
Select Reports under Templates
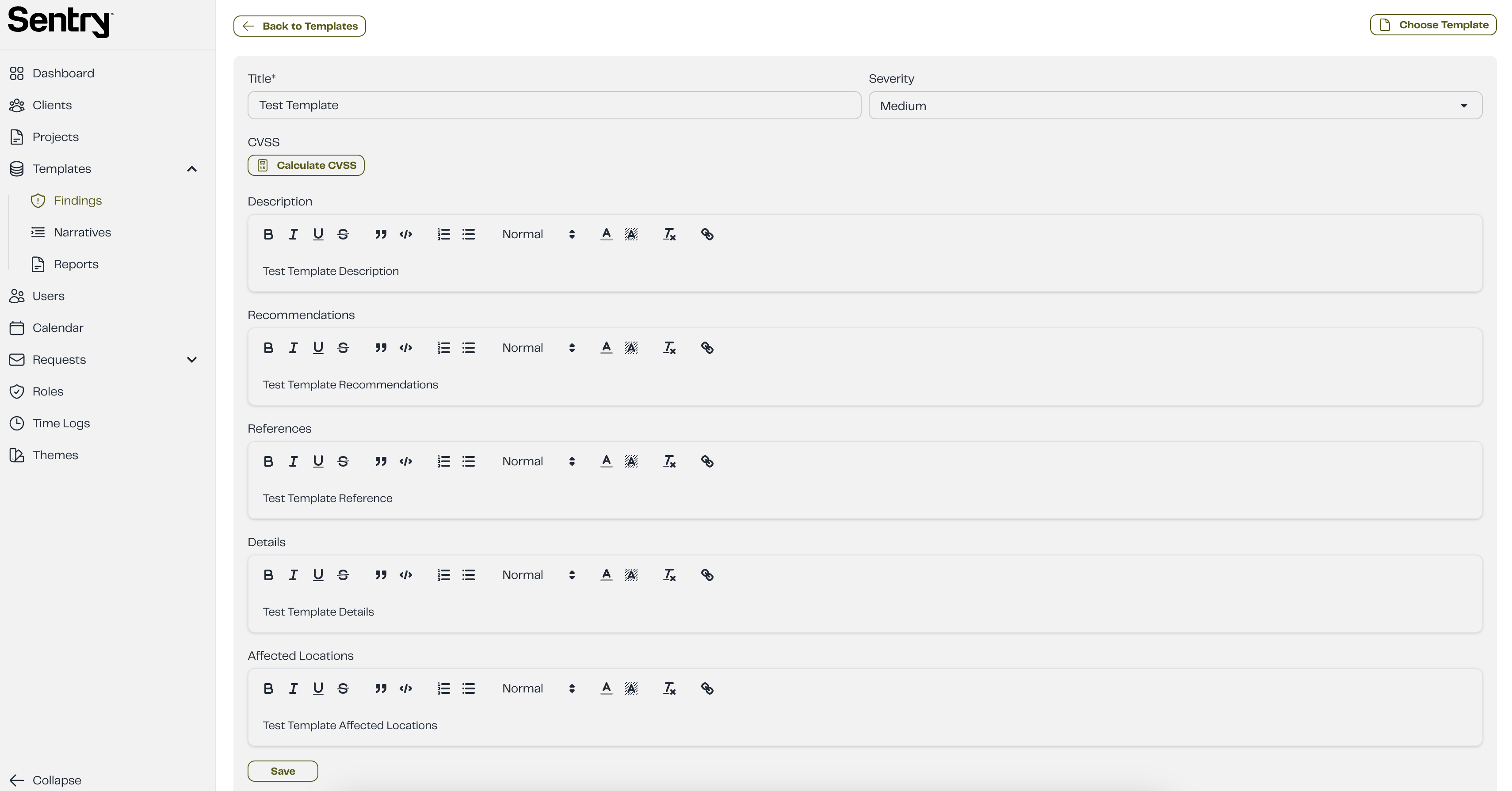pos(76,264)
